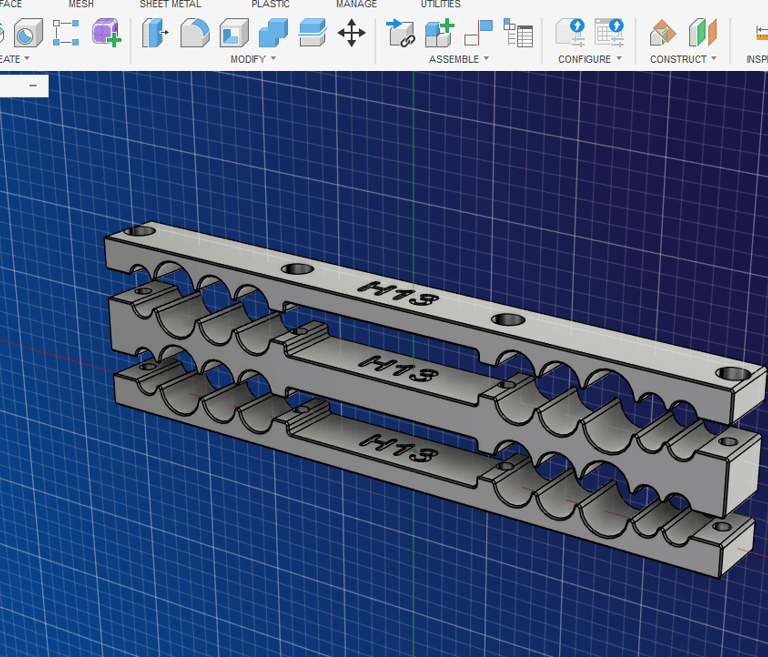Image resolution: width=768 pixels, height=657 pixels.
Task: Expand the CONSTRUCT dropdown menu
Action: click(683, 59)
